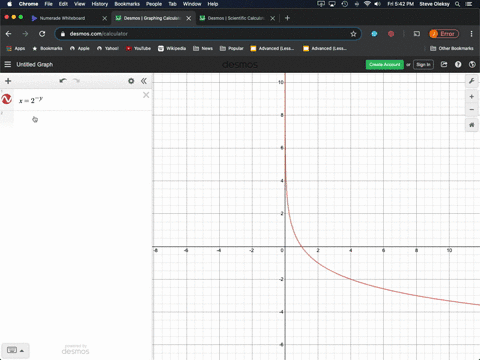
Task: Bookmark this page with the star
Action: 353,34
